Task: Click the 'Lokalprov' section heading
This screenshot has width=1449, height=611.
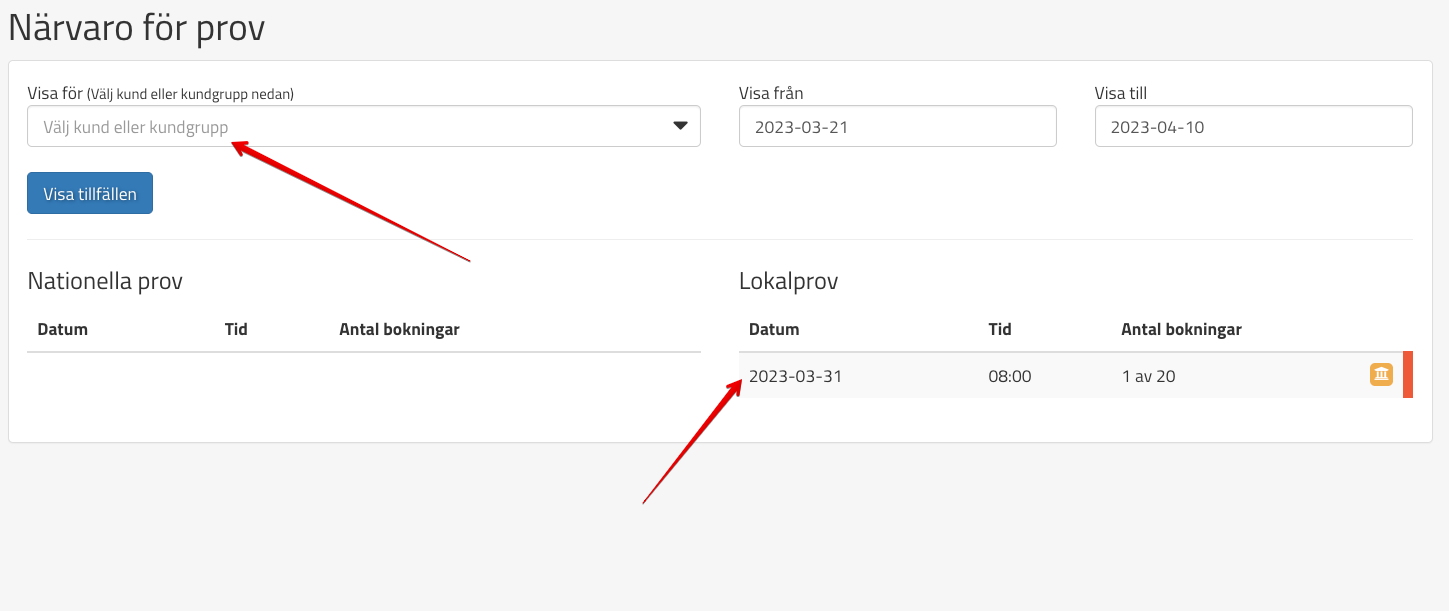Action: pos(788,281)
